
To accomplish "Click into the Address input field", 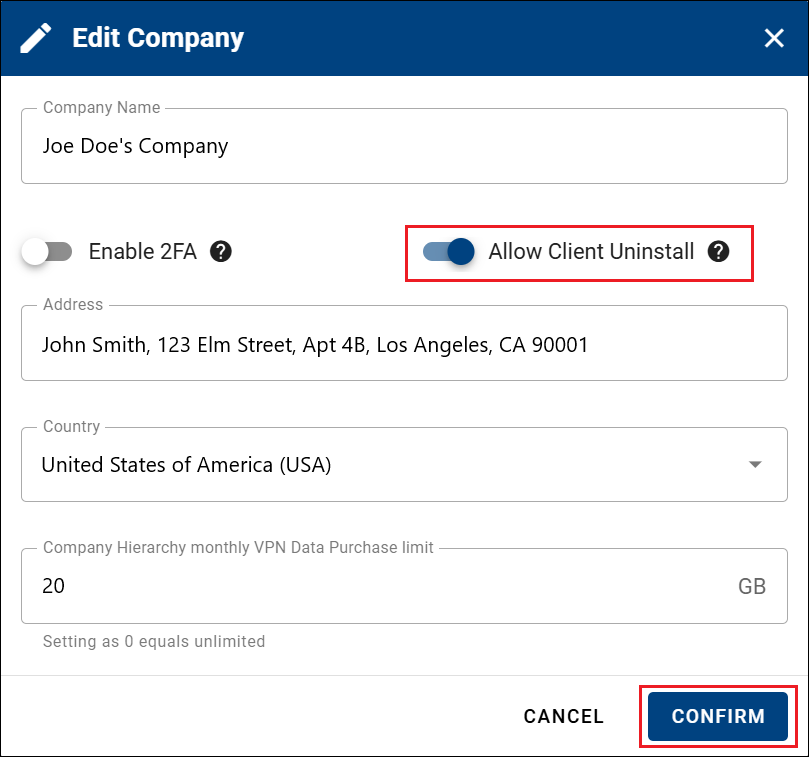I will pos(404,344).
